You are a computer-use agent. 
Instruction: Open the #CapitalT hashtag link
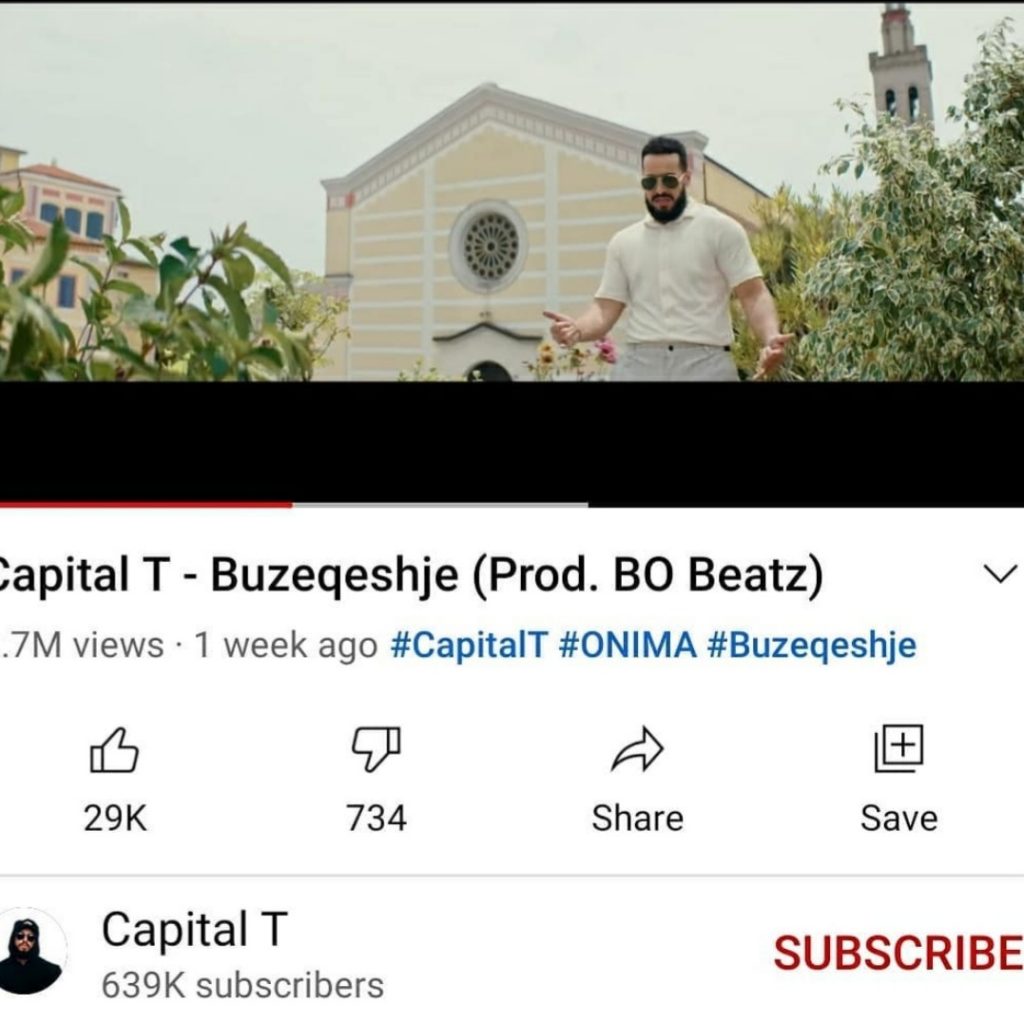[469, 645]
